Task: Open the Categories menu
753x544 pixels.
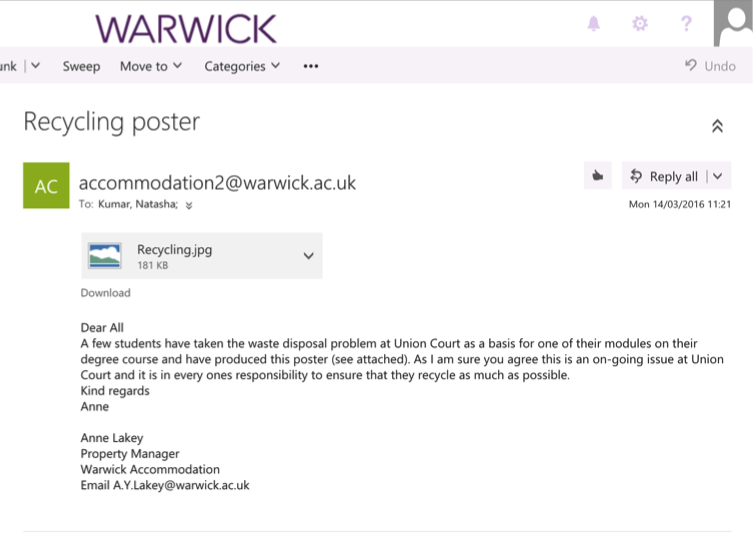Action: [x=242, y=66]
